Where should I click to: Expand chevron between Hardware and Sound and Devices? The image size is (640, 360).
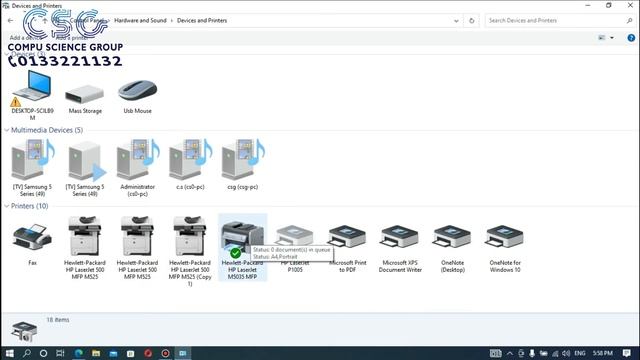(172, 20)
